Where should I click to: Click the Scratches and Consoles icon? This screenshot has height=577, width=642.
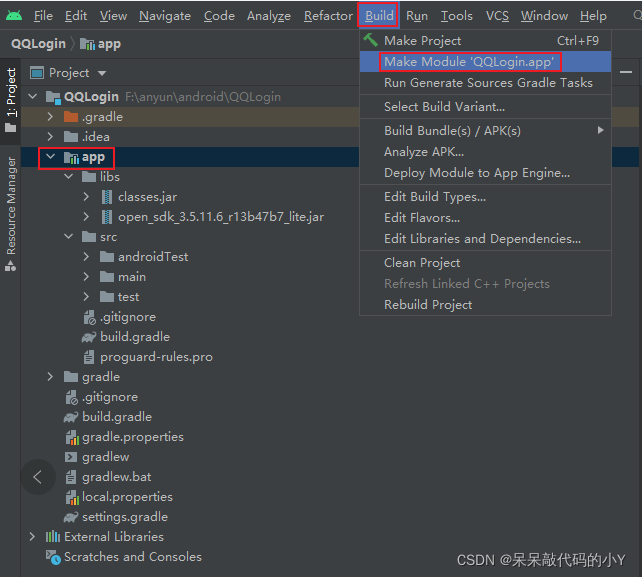53,557
